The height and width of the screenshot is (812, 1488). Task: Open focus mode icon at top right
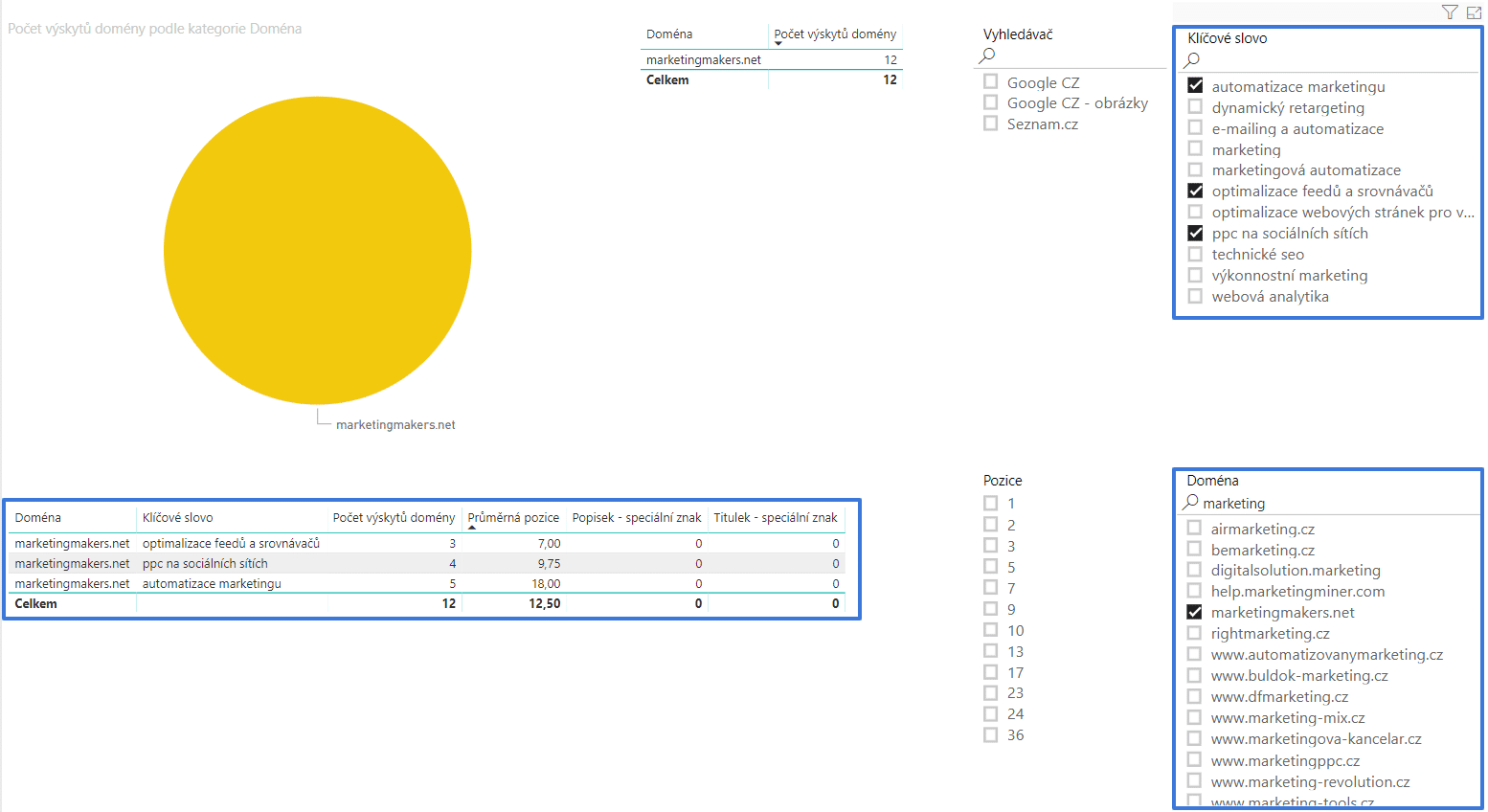1474,12
